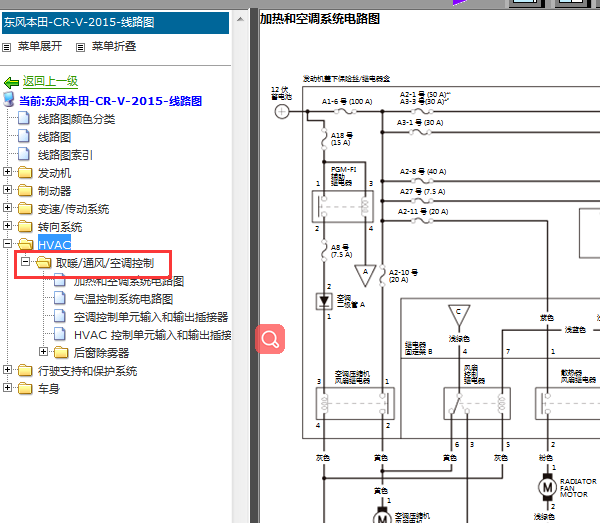Select the 变速/传动系统 tree item
Viewport: 600px width, 523px height.
(73, 209)
